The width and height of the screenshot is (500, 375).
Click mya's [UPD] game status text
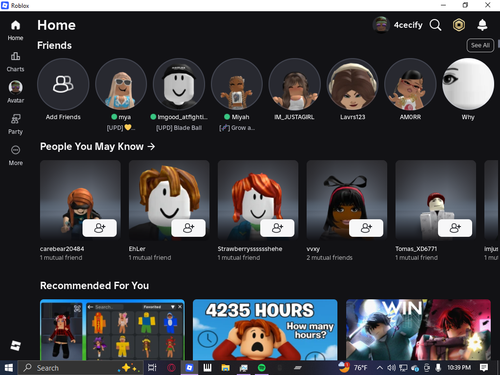pos(121,128)
